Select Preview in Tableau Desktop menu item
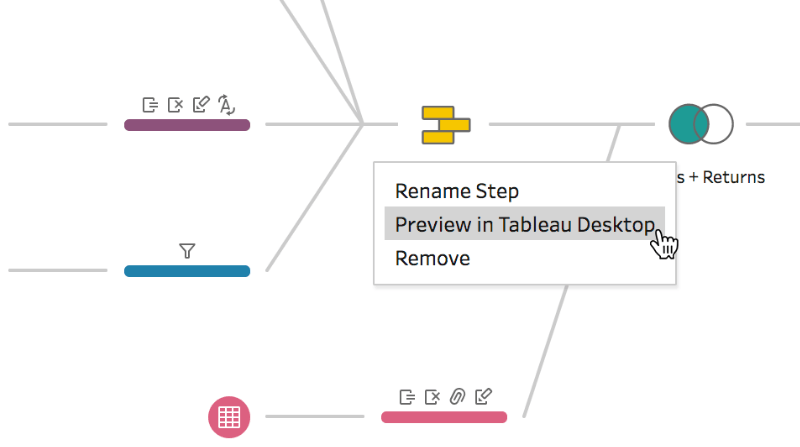 (x=524, y=224)
